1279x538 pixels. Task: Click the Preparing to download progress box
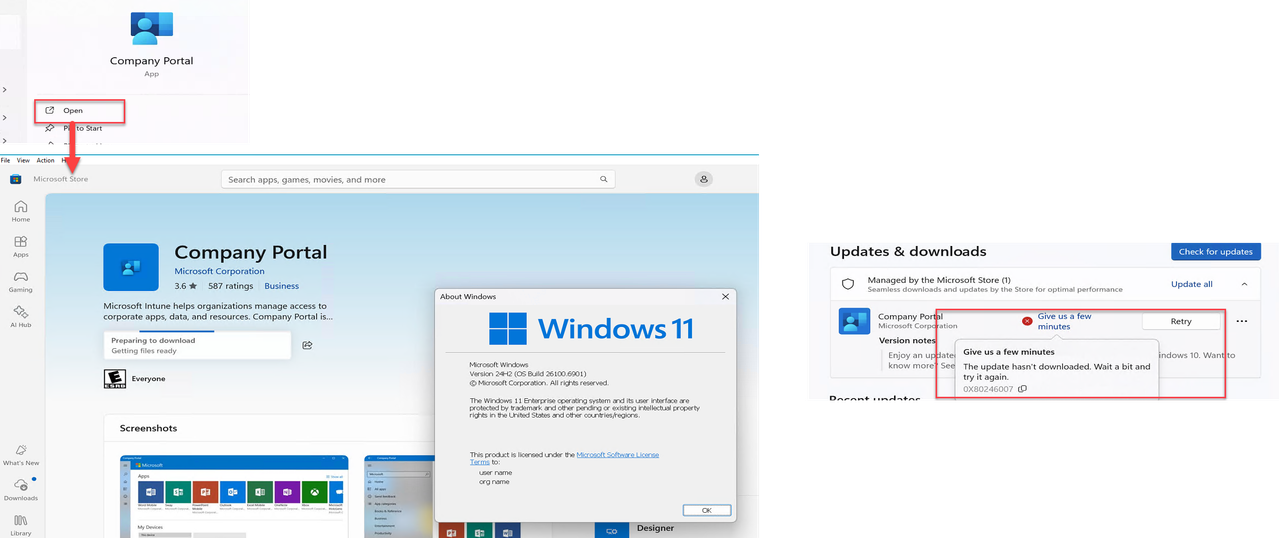tap(197, 346)
